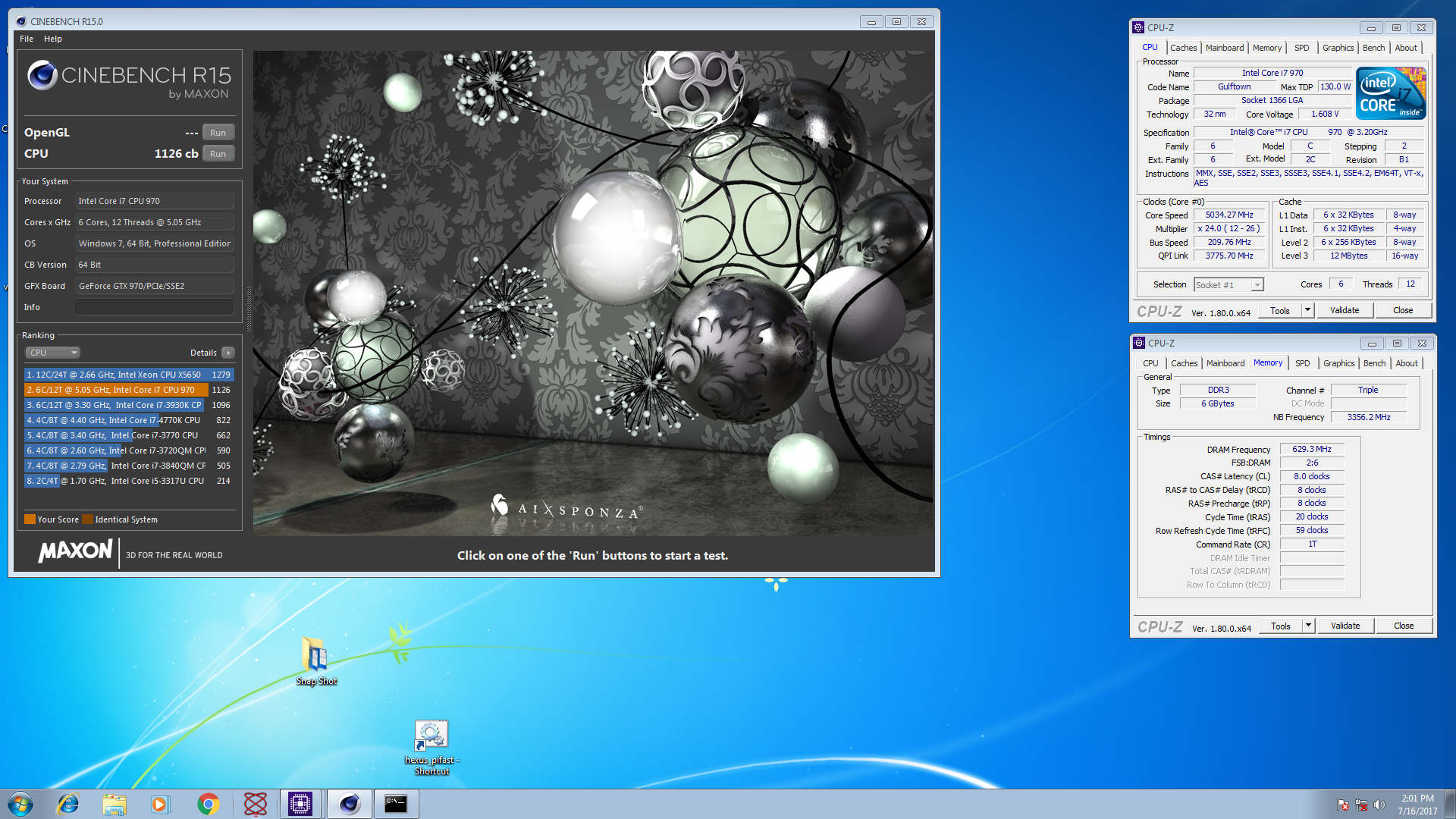Click the orange Your Score swatch

click(x=30, y=519)
